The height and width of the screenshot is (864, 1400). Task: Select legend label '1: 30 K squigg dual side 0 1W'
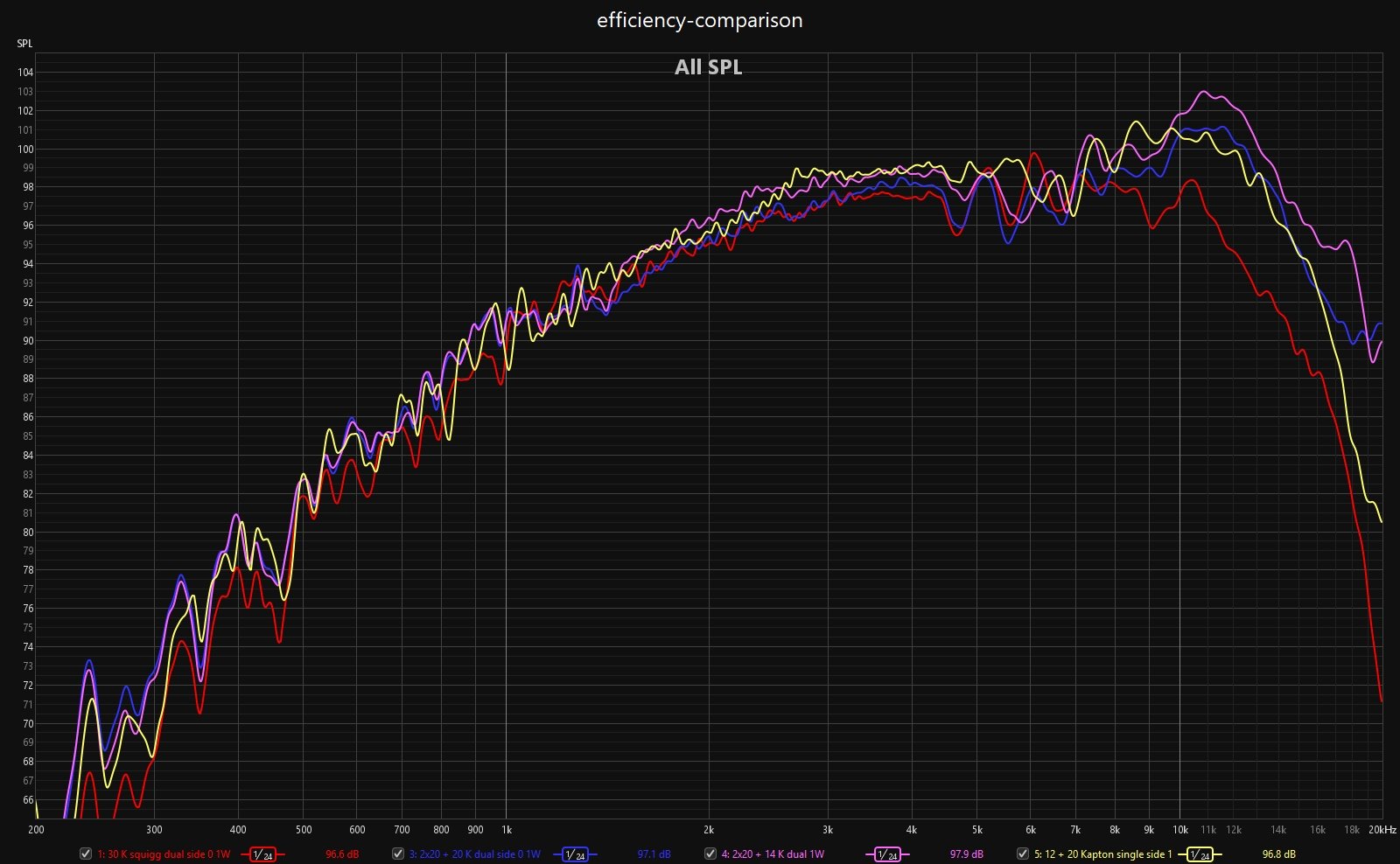point(164,854)
